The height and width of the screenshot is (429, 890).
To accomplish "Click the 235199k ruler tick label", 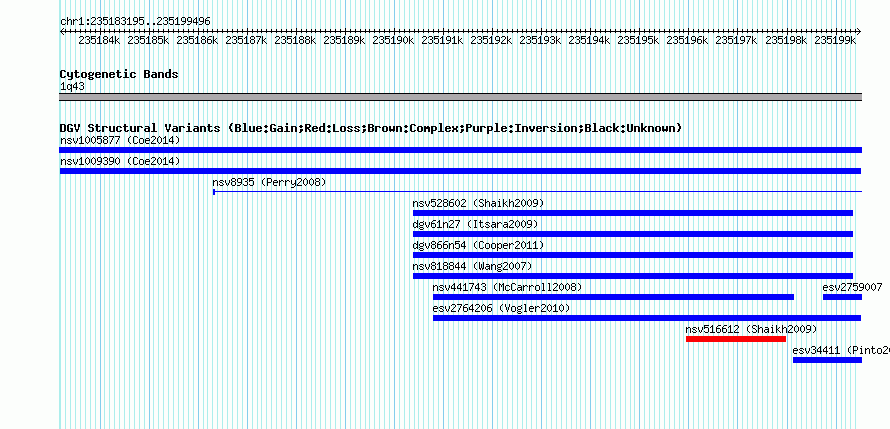I will click(x=835, y=40).
